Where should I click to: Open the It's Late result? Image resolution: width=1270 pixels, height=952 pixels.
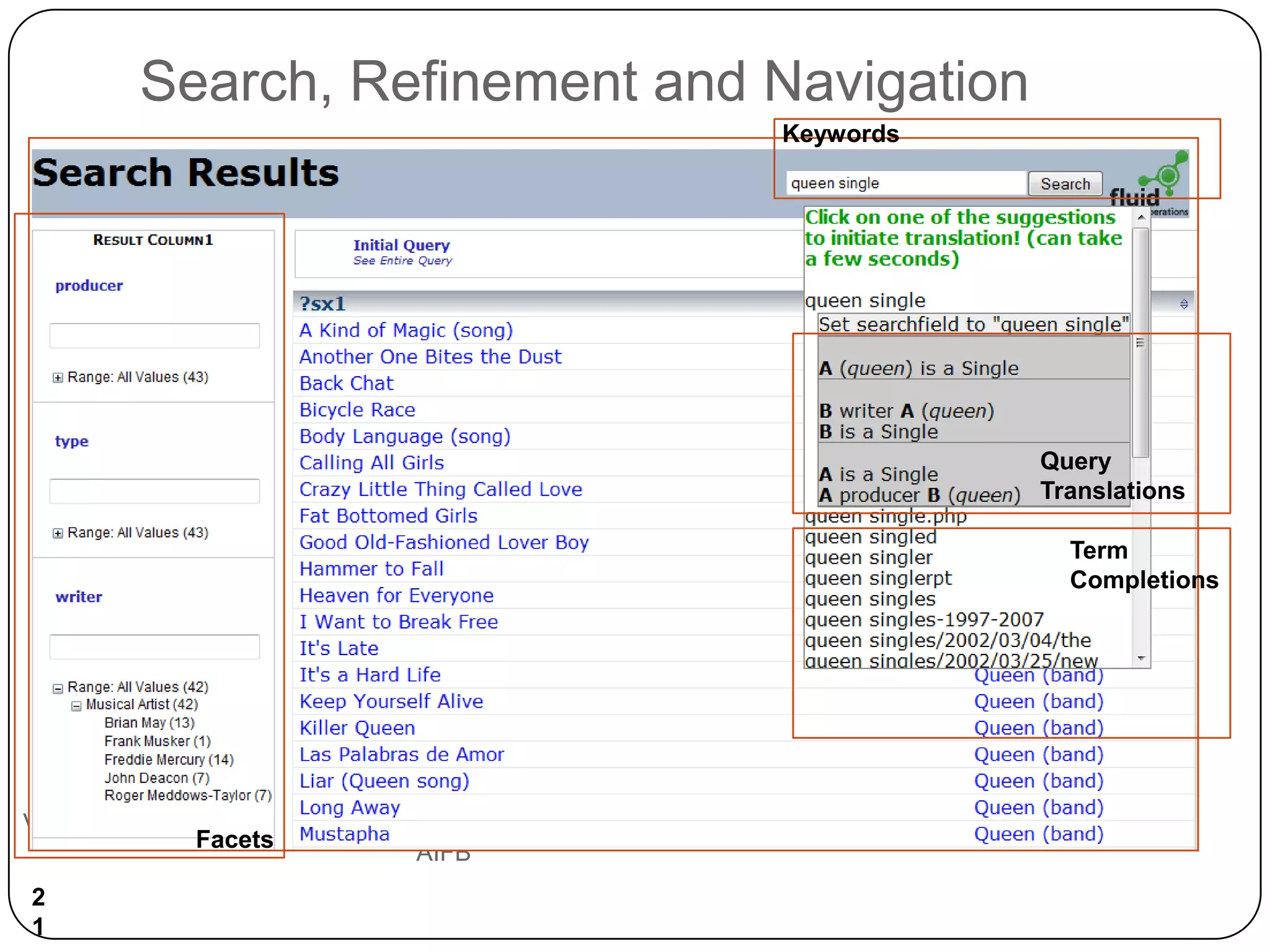(x=339, y=649)
